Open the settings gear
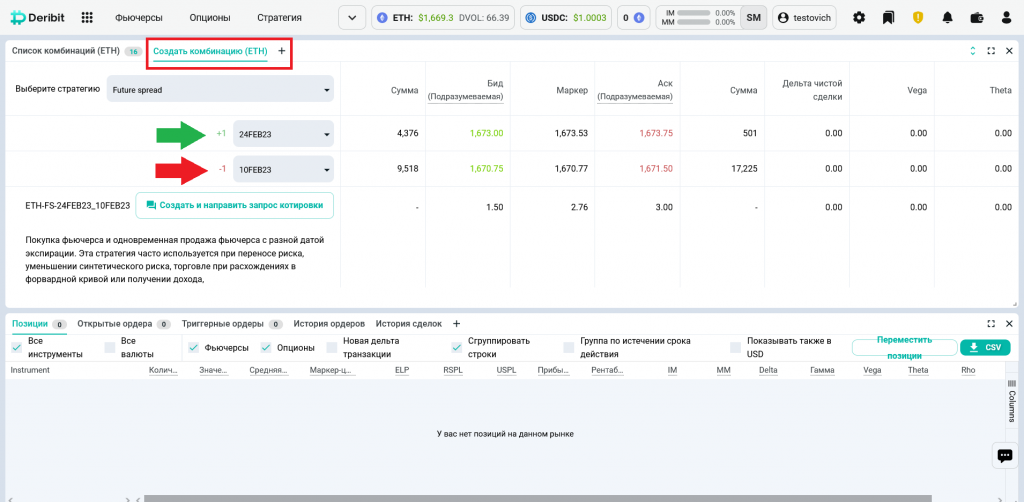The height and width of the screenshot is (502, 1024). tap(859, 17)
